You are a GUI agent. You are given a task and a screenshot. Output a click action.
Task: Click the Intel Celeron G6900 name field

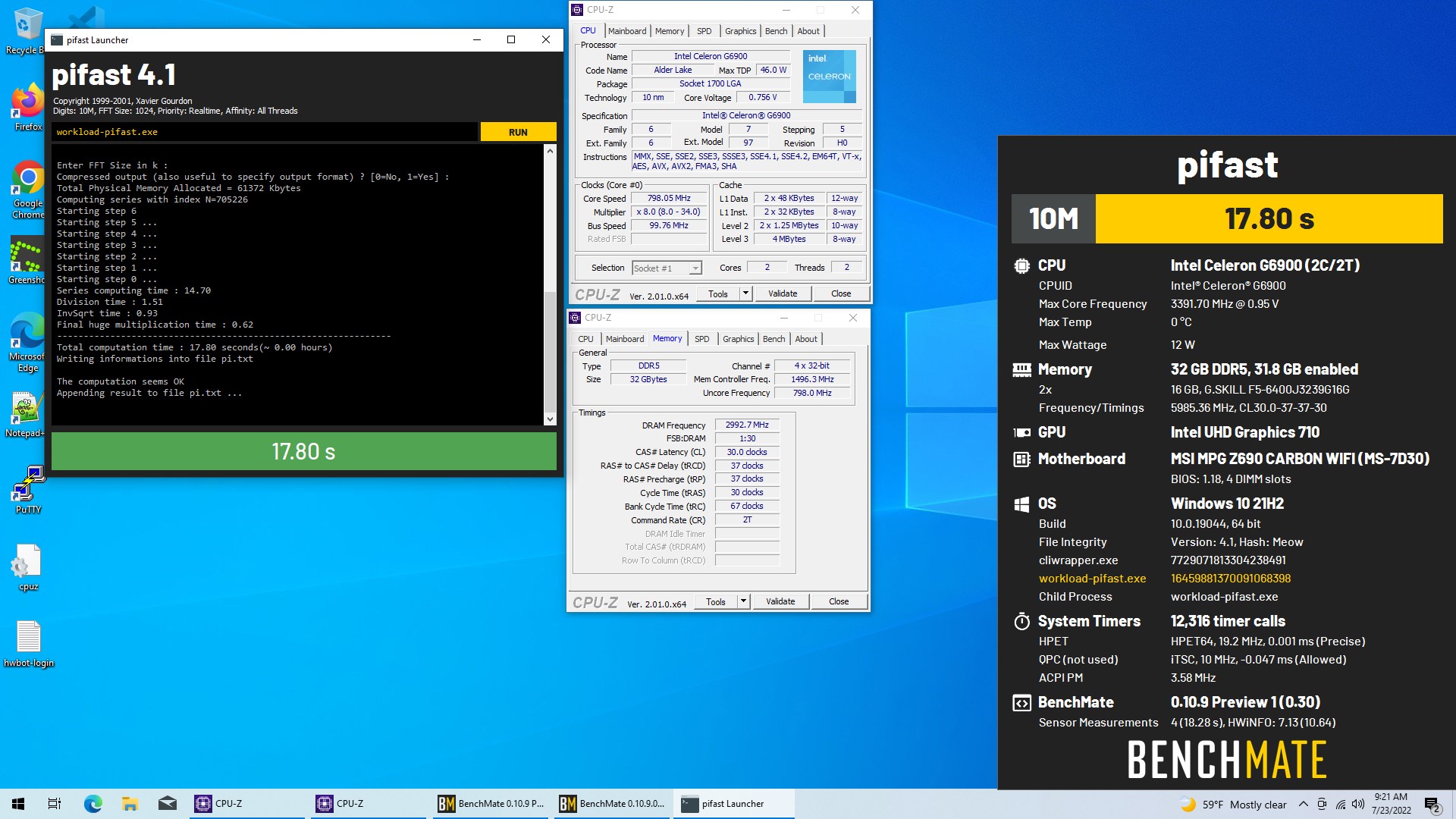coord(711,56)
